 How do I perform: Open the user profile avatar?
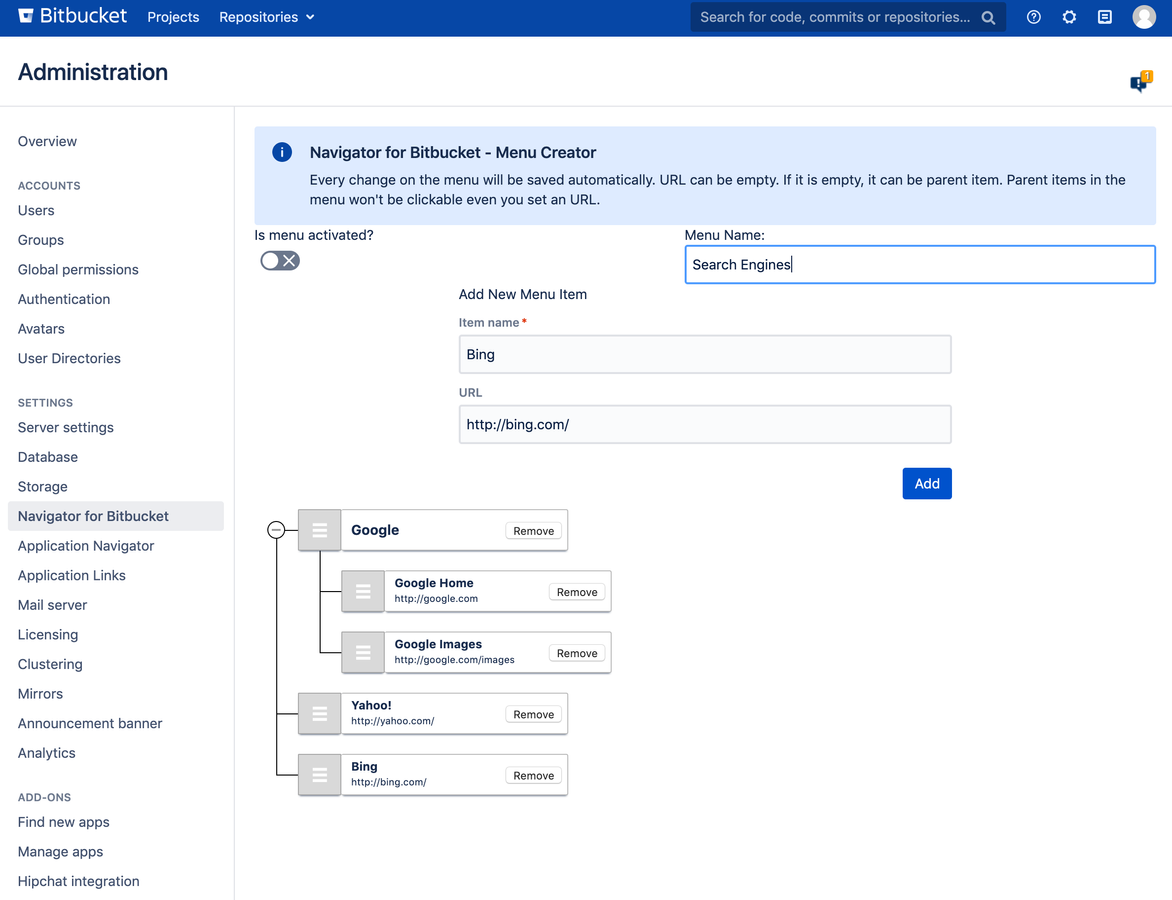point(1144,16)
